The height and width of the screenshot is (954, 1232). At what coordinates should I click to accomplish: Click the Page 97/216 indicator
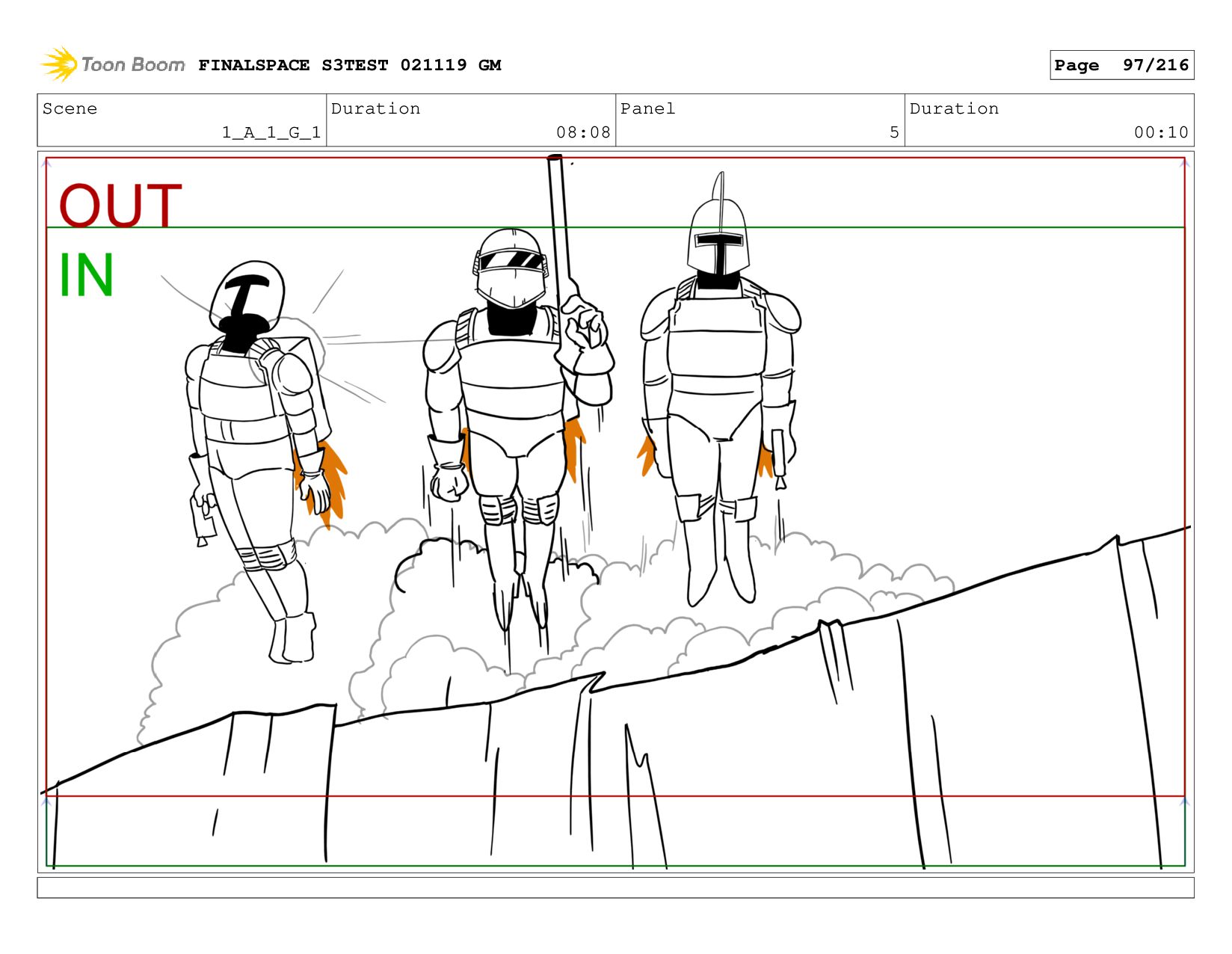point(1121,65)
